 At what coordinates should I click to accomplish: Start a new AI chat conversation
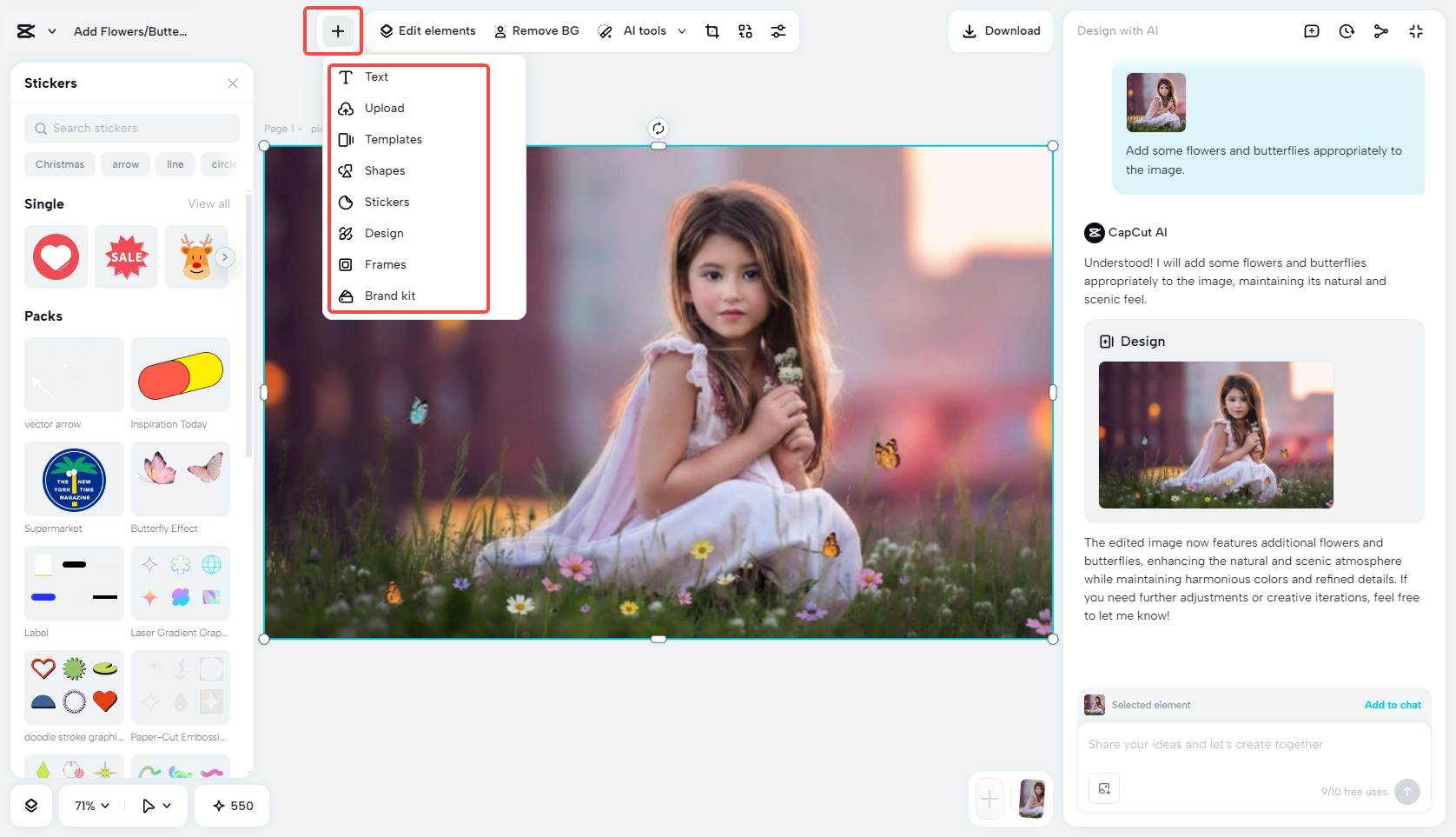[x=1312, y=30]
